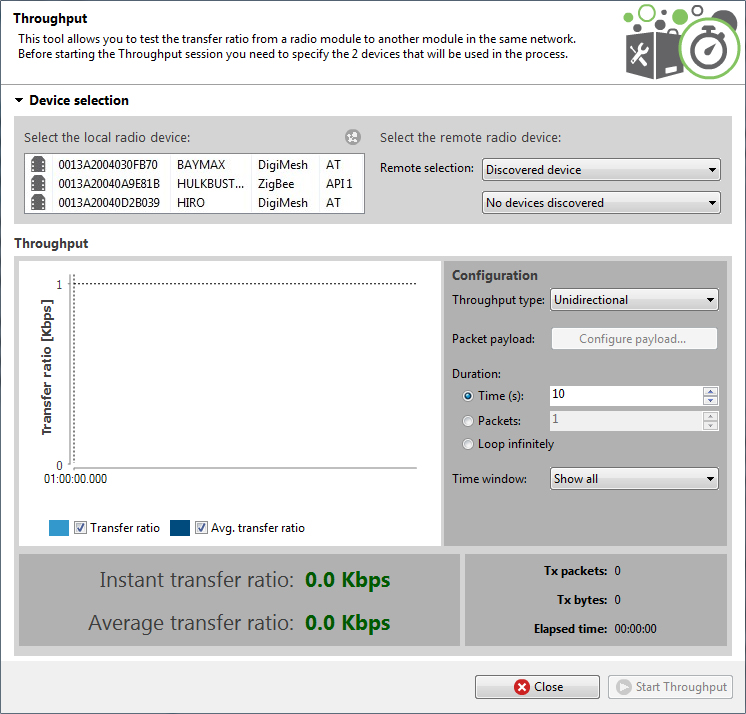The height and width of the screenshot is (714, 746).
Task: Increase the Time (s) value with up arrow
Action: (x=710, y=391)
